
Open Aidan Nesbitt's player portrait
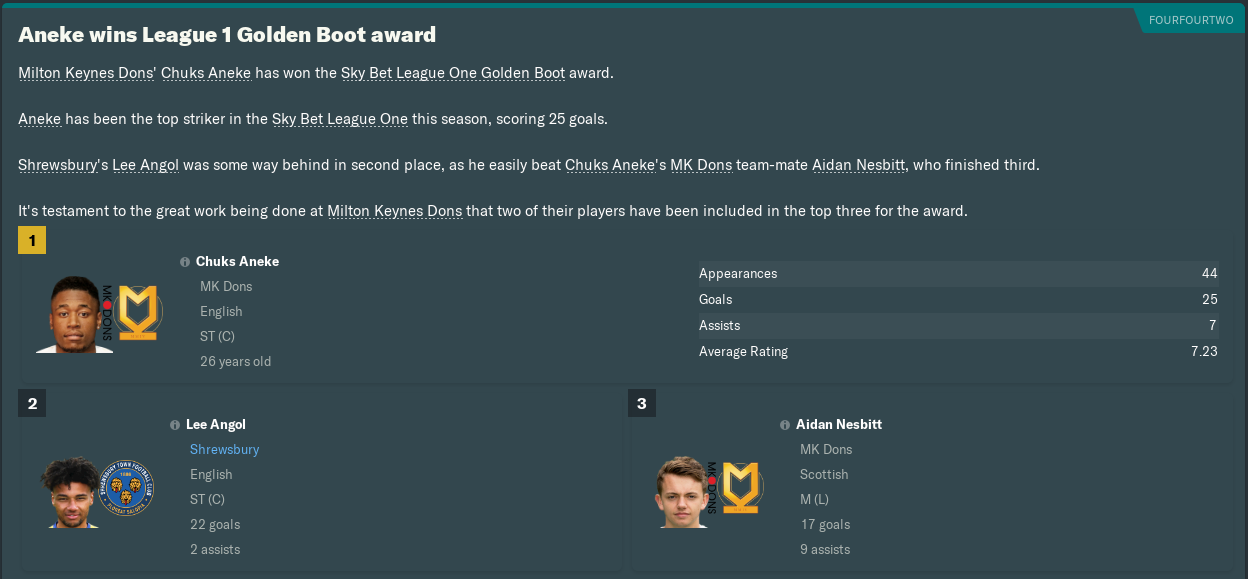683,491
